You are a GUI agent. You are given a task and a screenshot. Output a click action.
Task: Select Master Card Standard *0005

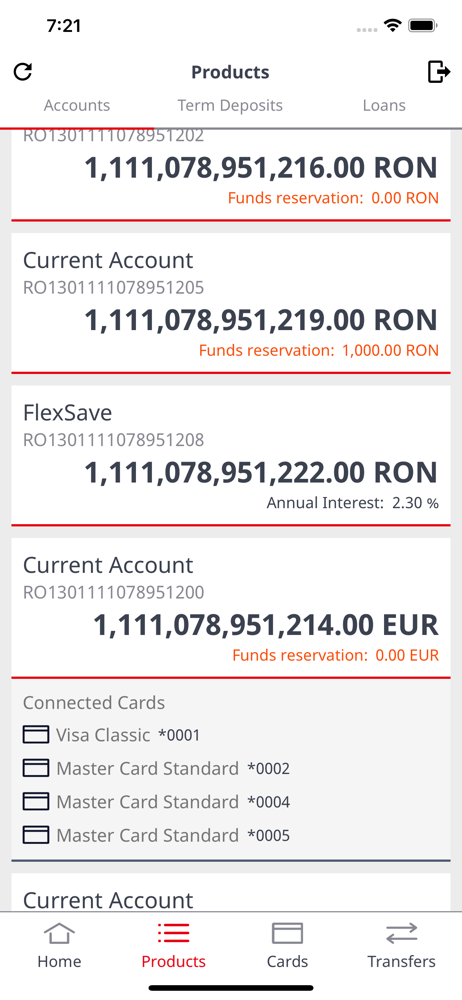click(156, 834)
